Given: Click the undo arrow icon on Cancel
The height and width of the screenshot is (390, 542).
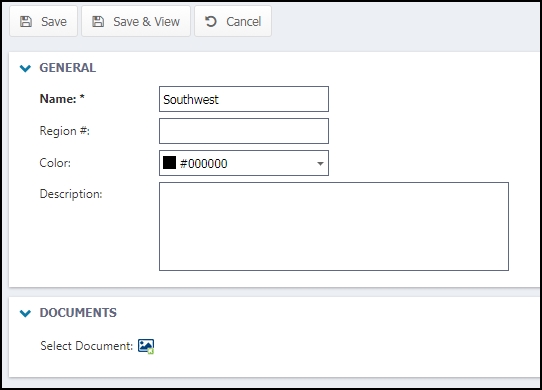Looking at the screenshot, I should click(211, 21).
